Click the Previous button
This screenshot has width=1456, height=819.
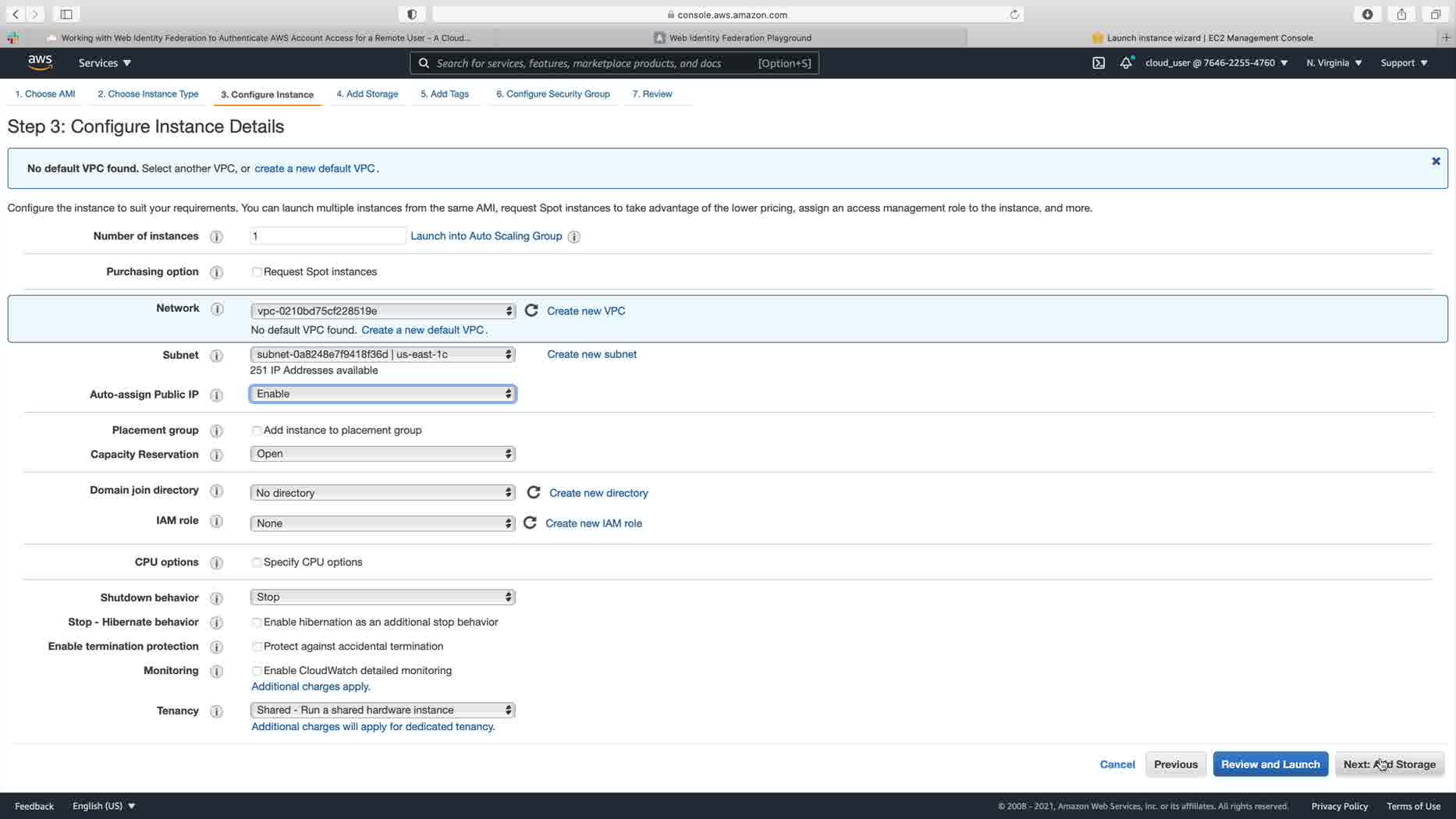pos(1176,764)
